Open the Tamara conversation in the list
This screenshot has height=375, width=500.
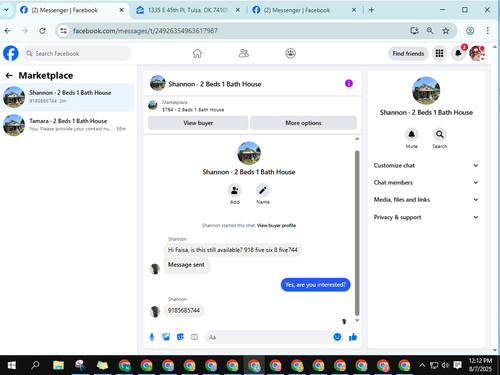[67, 125]
